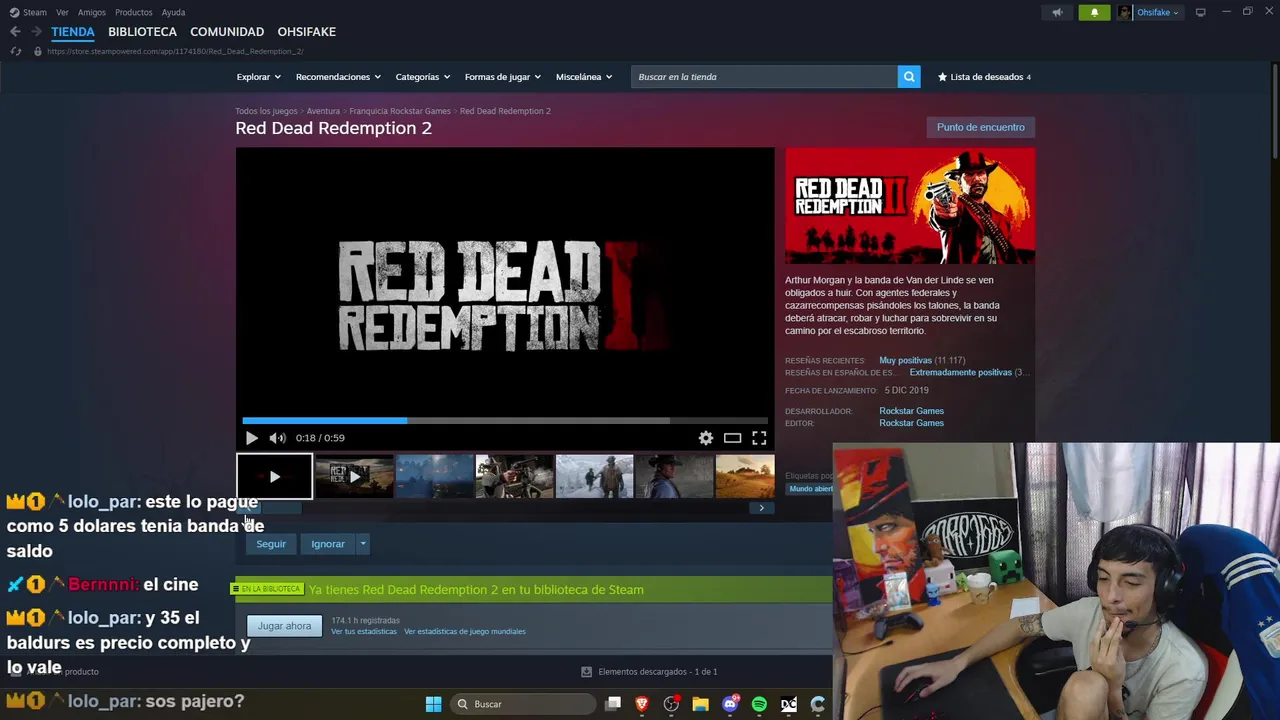Mute the trailer volume

pos(277,438)
